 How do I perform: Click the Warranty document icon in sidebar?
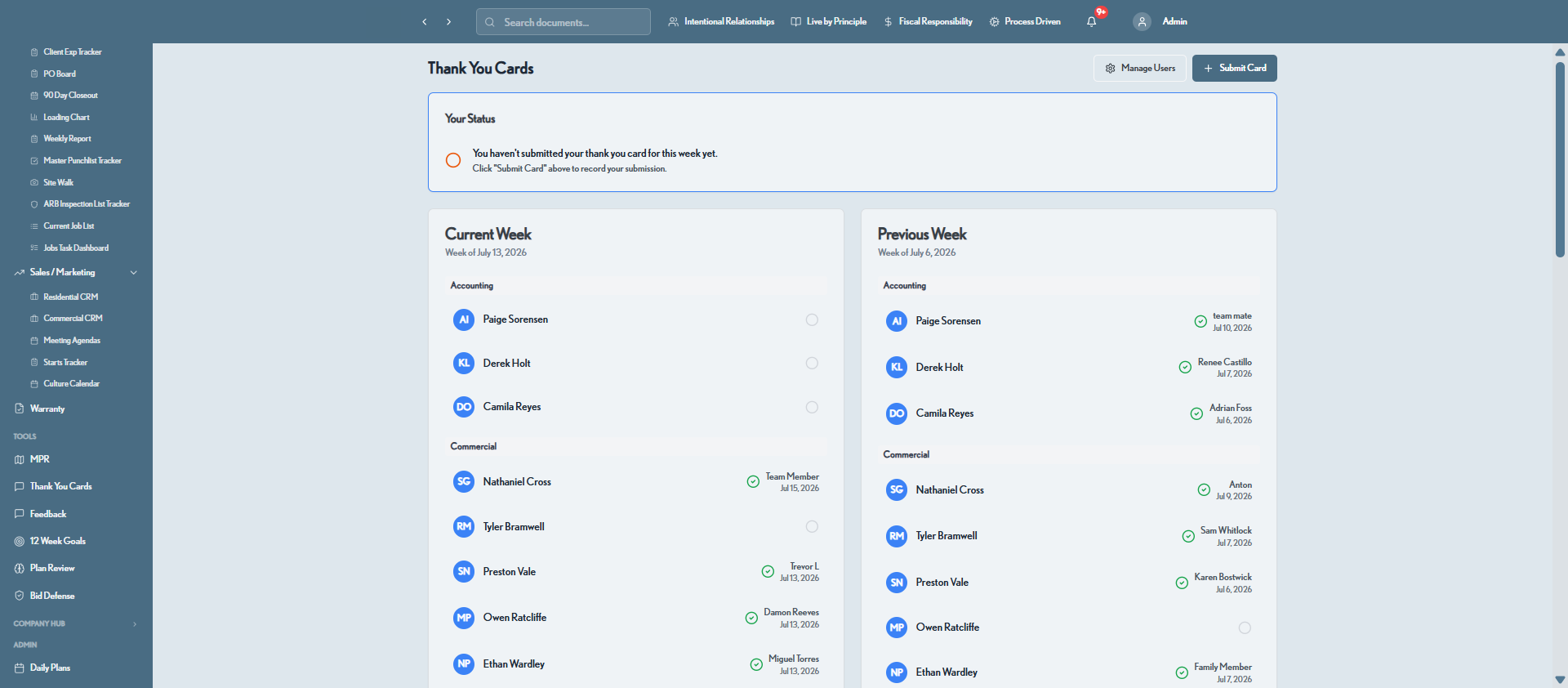coord(20,409)
